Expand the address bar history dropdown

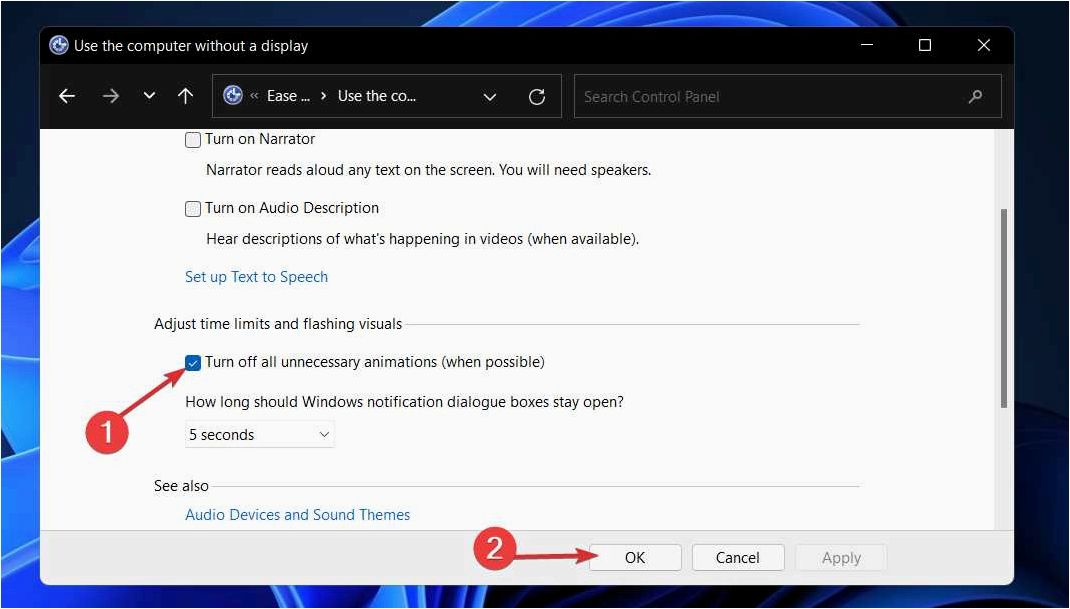point(489,97)
